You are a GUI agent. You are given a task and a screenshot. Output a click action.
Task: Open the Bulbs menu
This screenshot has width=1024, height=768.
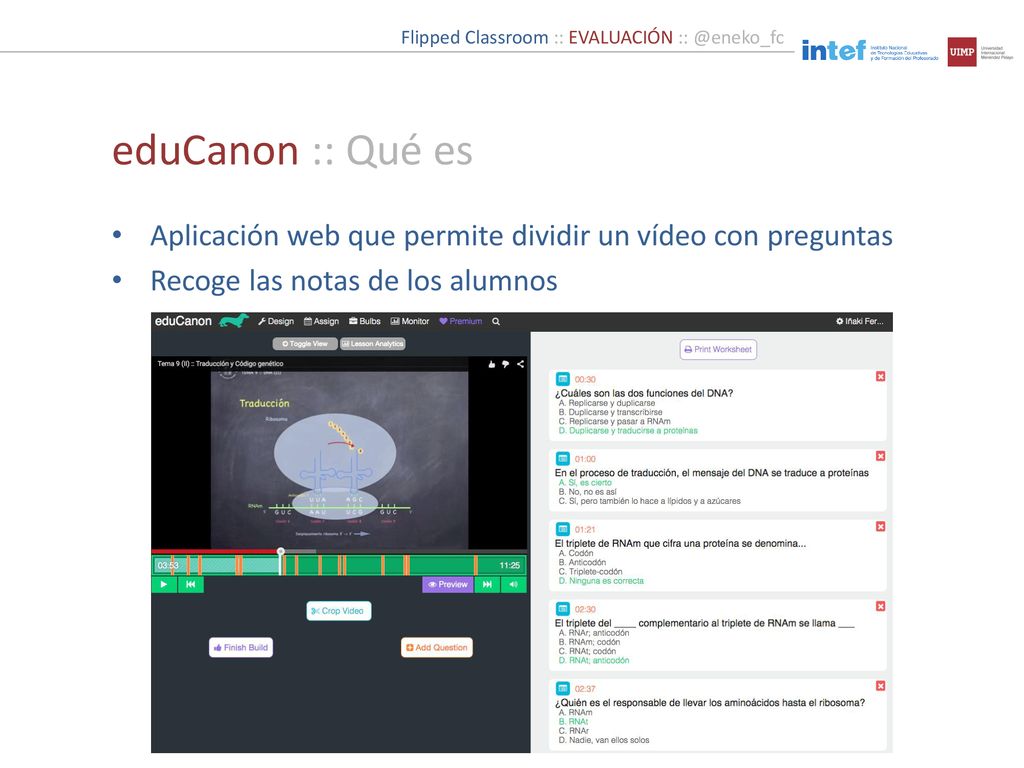click(364, 321)
